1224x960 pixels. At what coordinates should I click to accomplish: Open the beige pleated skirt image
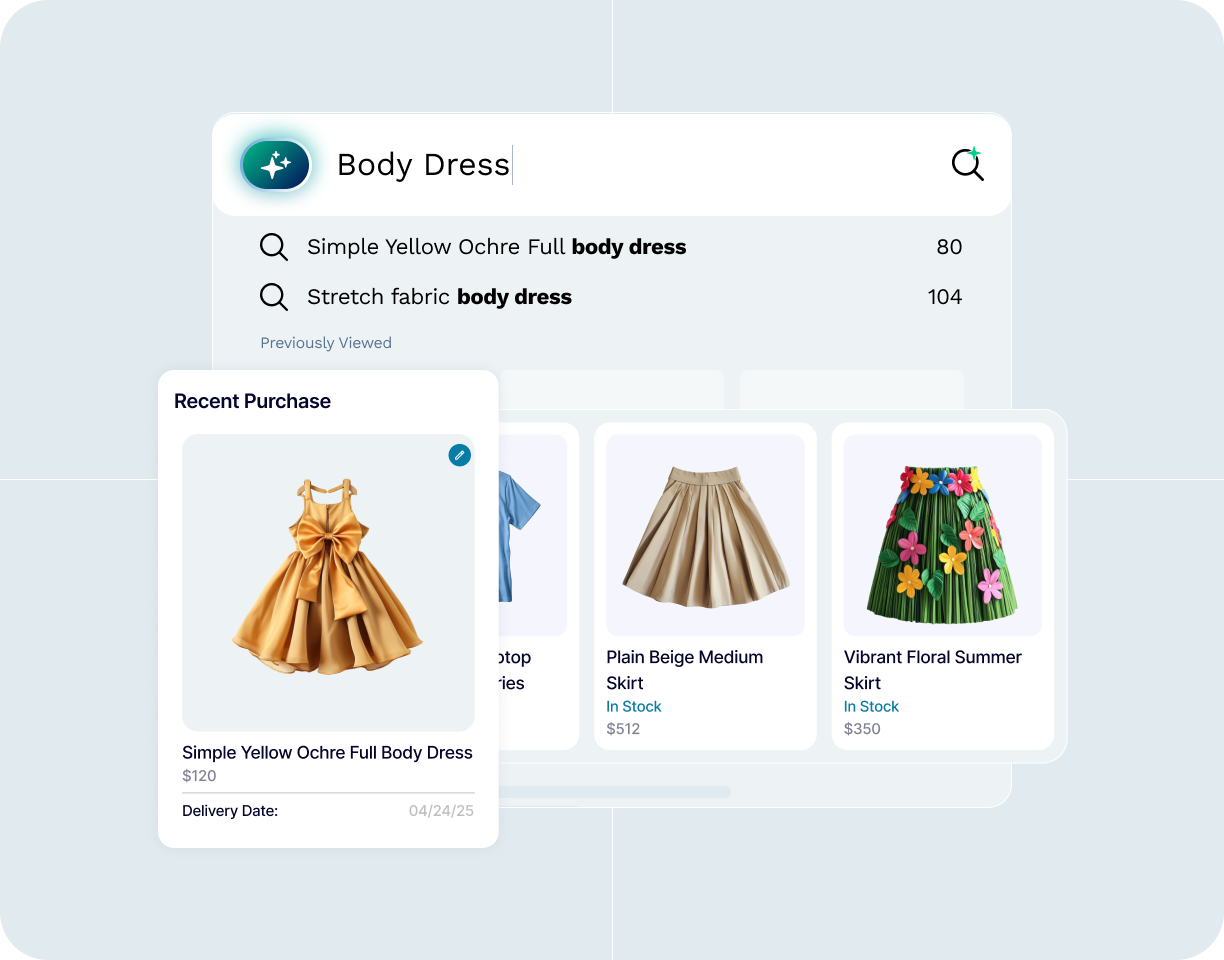[705, 535]
